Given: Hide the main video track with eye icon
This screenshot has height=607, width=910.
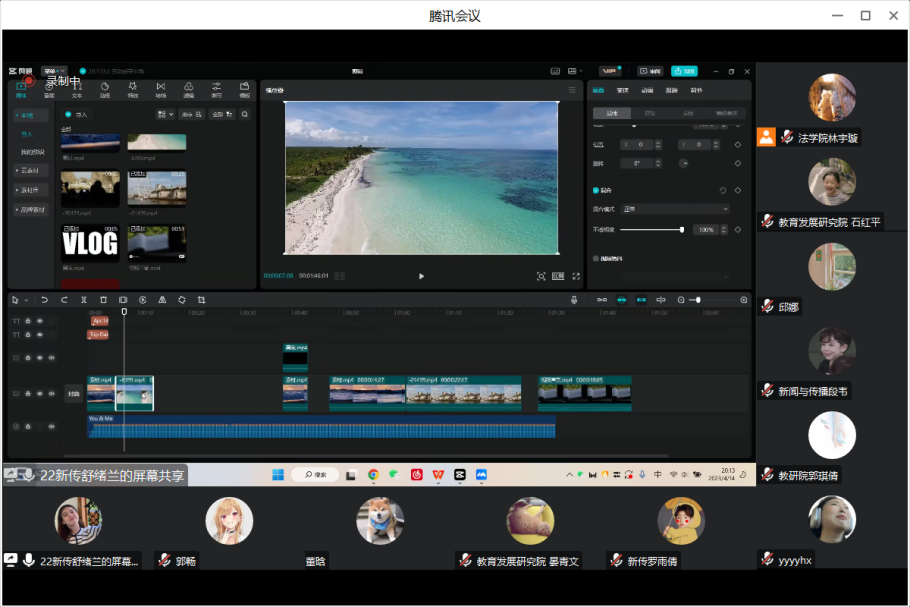Looking at the screenshot, I should coord(39,393).
